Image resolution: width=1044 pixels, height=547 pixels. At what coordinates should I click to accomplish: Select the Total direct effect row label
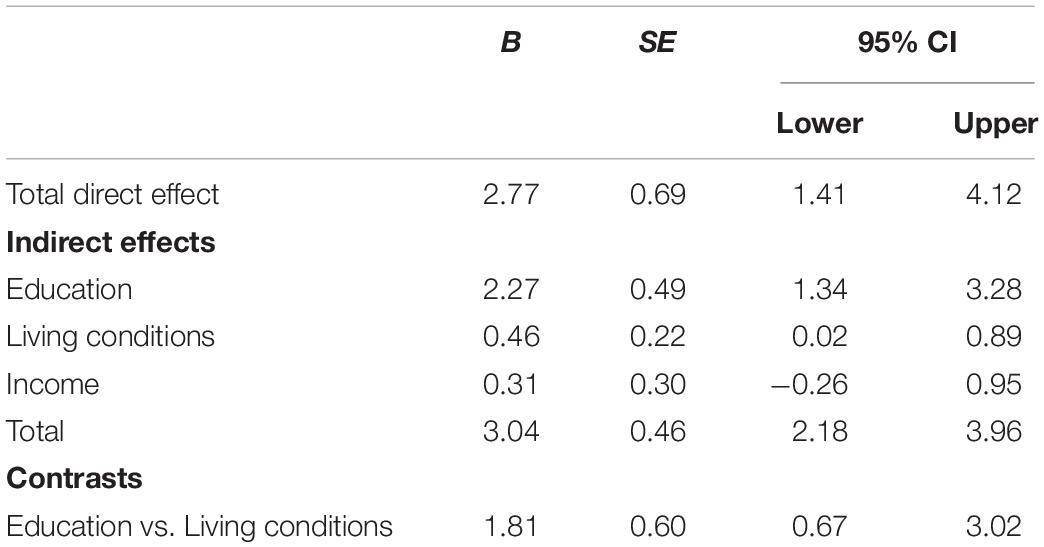coord(113,194)
